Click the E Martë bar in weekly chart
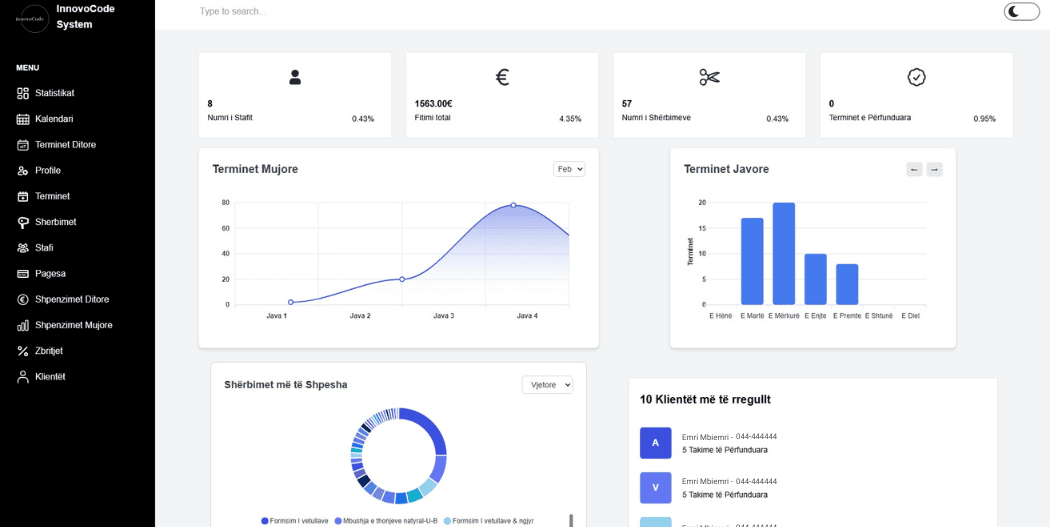 pyautogui.click(x=752, y=261)
